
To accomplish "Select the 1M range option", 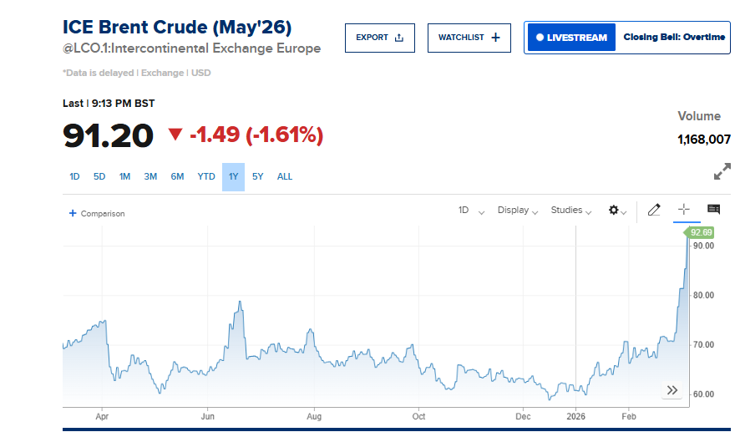I will tap(125, 177).
